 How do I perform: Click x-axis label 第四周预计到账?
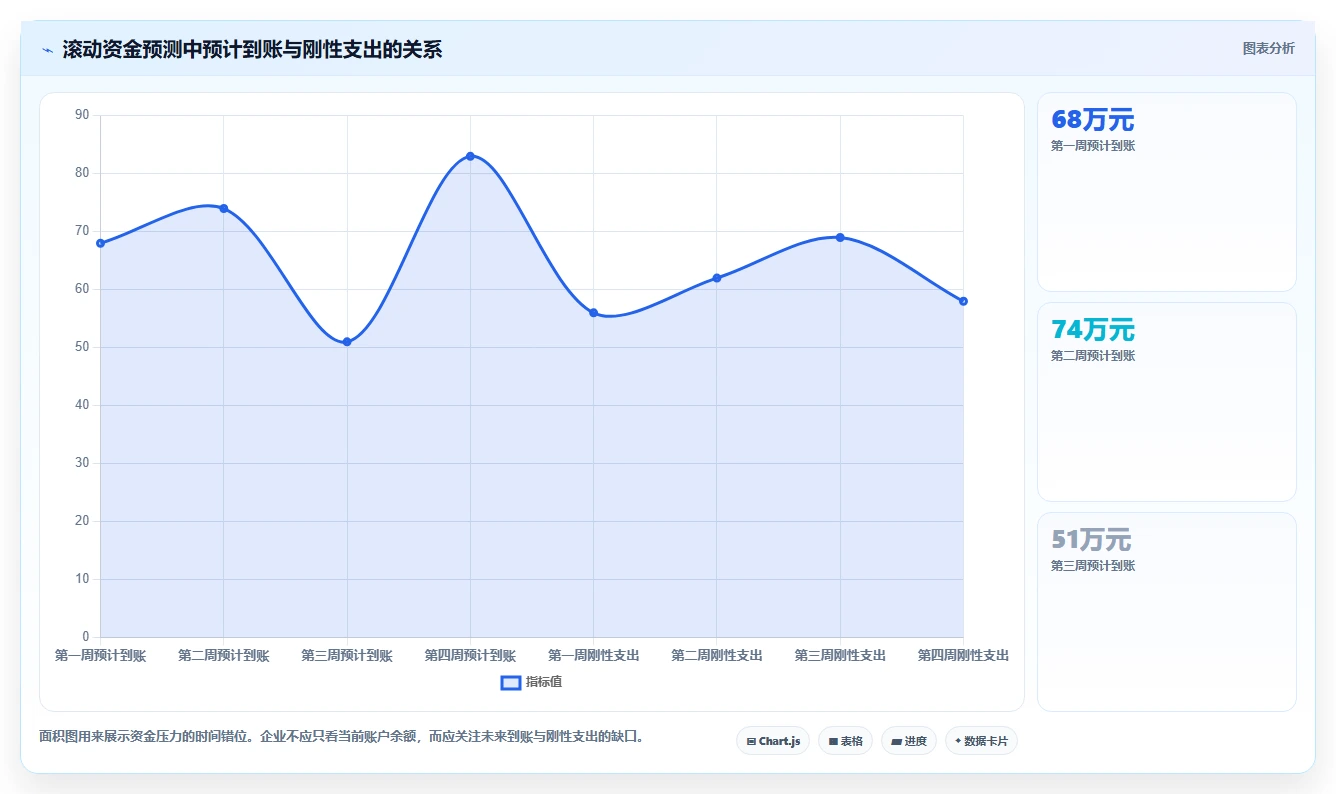click(x=470, y=656)
